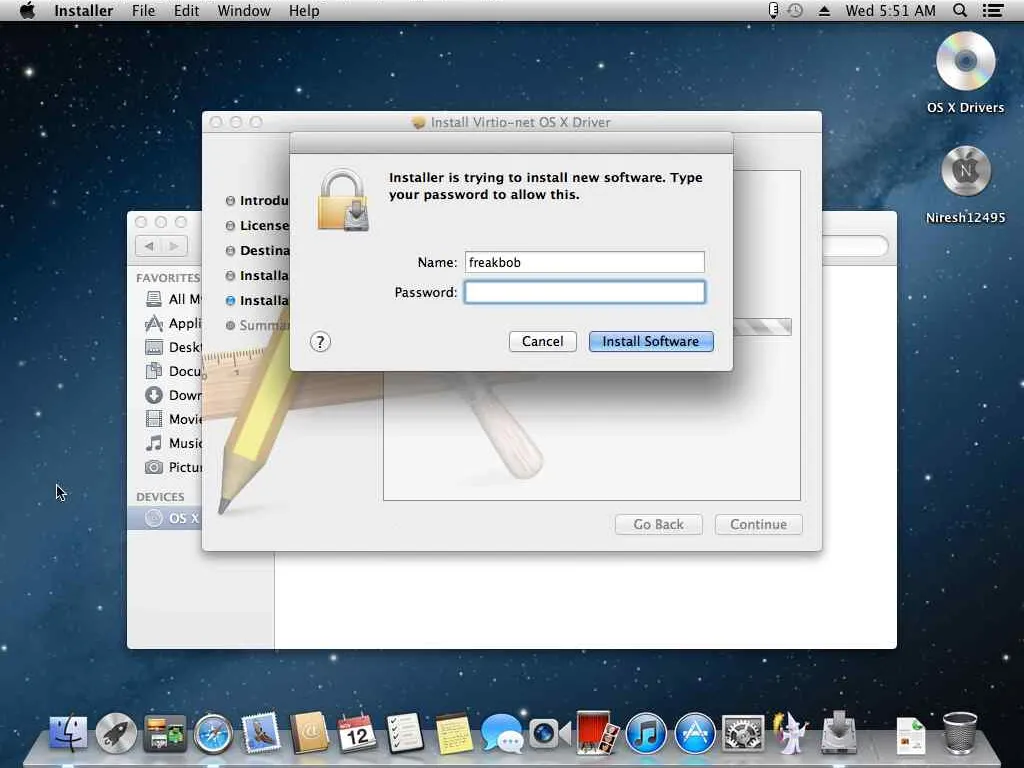This screenshot has height=768, width=1024.
Task: Click the eject icon in menu bar
Action: pos(824,10)
